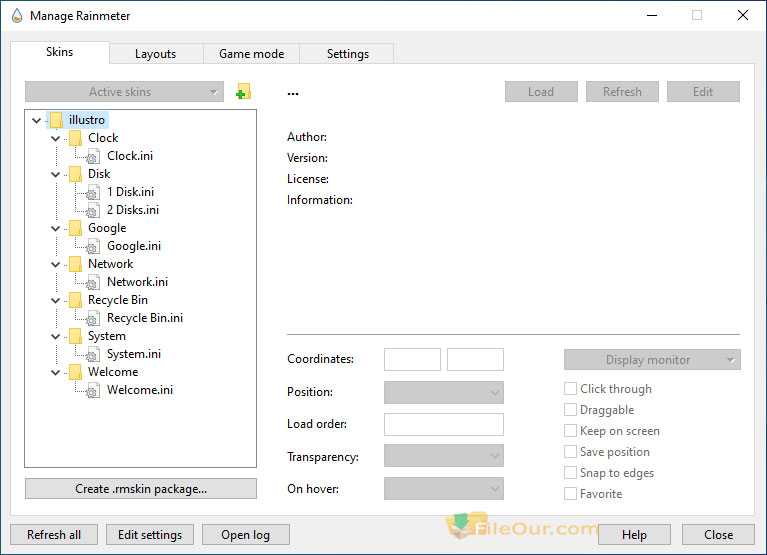This screenshot has height=555, width=767.
Task: Switch to the Skins tab
Action: (60, 52)
